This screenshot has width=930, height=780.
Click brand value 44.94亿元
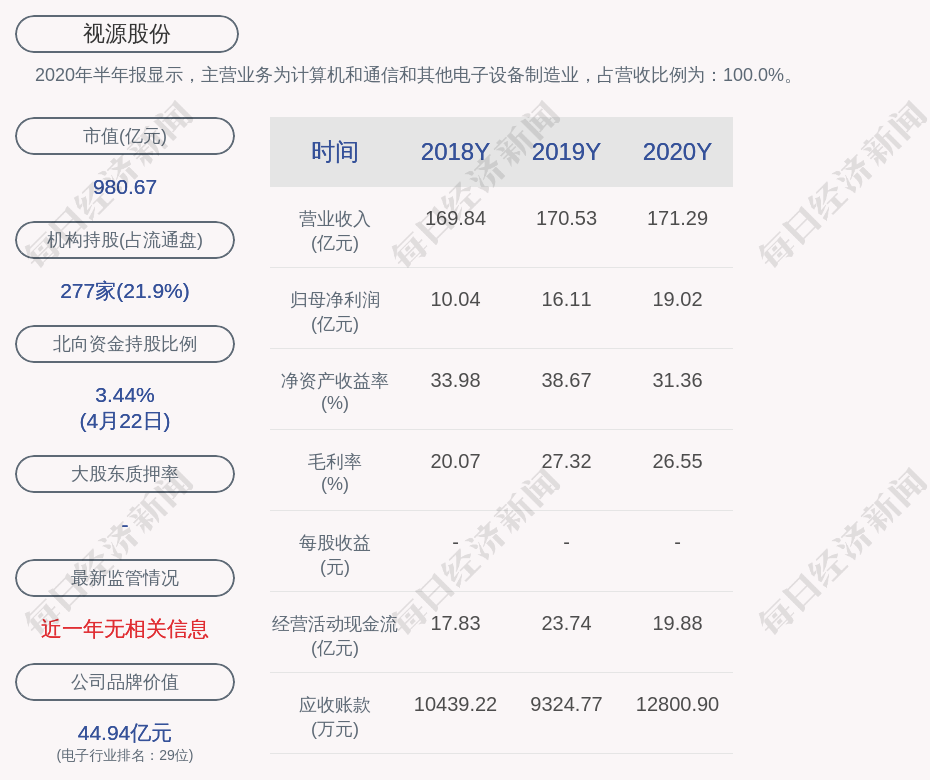125,733
